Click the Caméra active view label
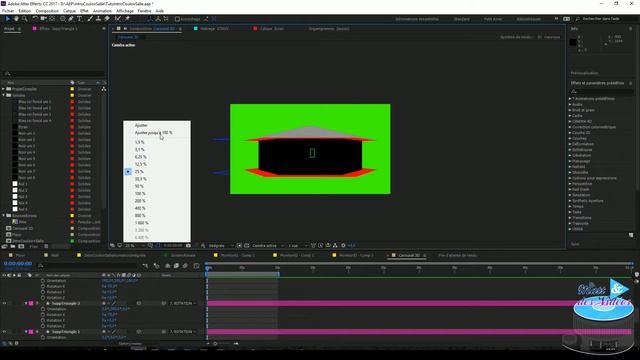 click(123, 45)
